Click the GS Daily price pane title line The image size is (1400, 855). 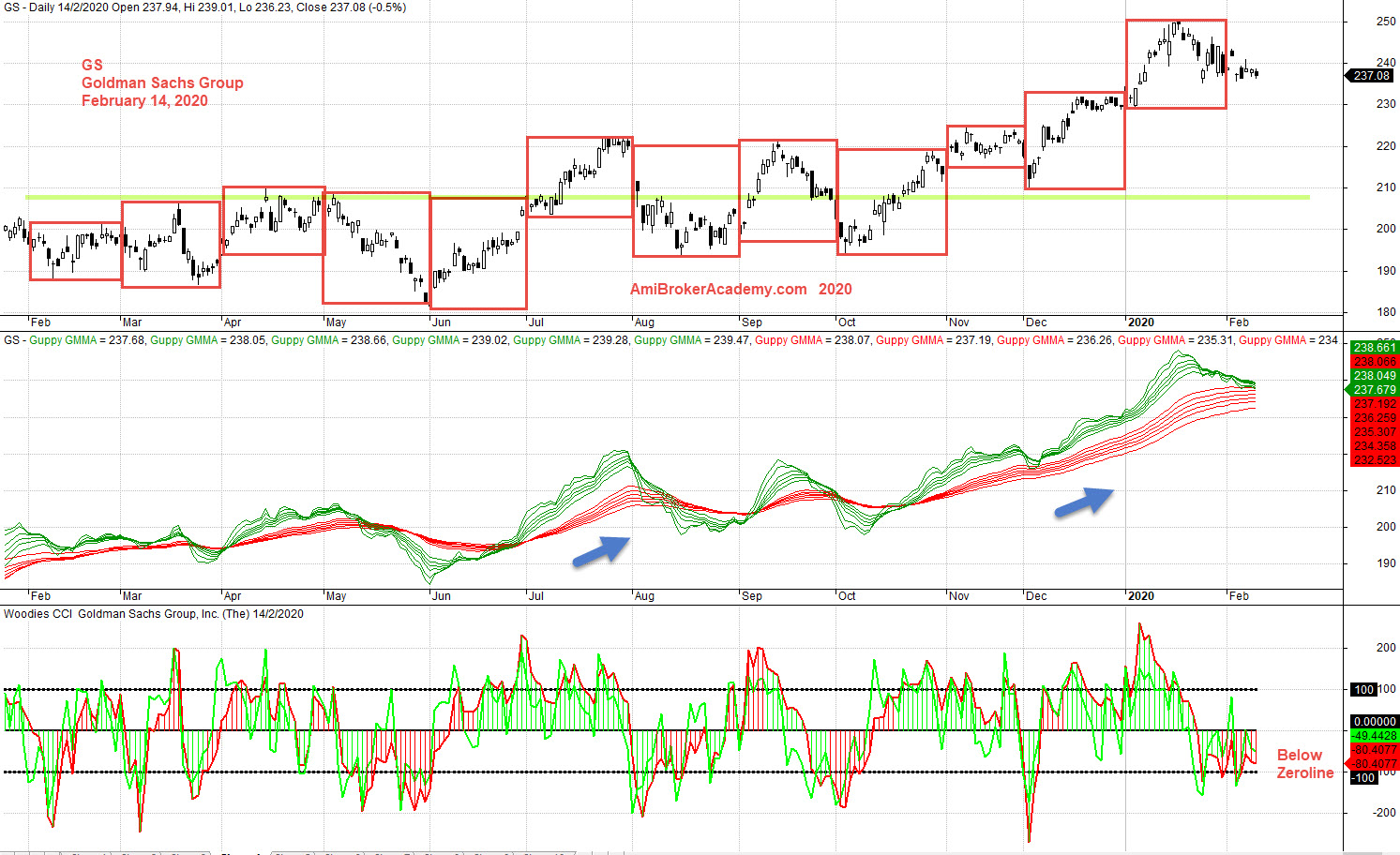tap(205, 7)
